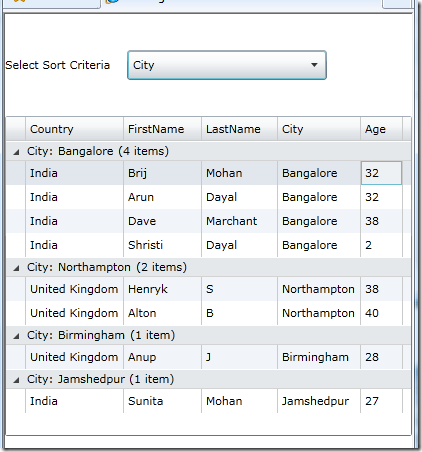Screen dimensions: 422x452
Task: Sort by the FirstName column header
Action: [x=162, y=129]
